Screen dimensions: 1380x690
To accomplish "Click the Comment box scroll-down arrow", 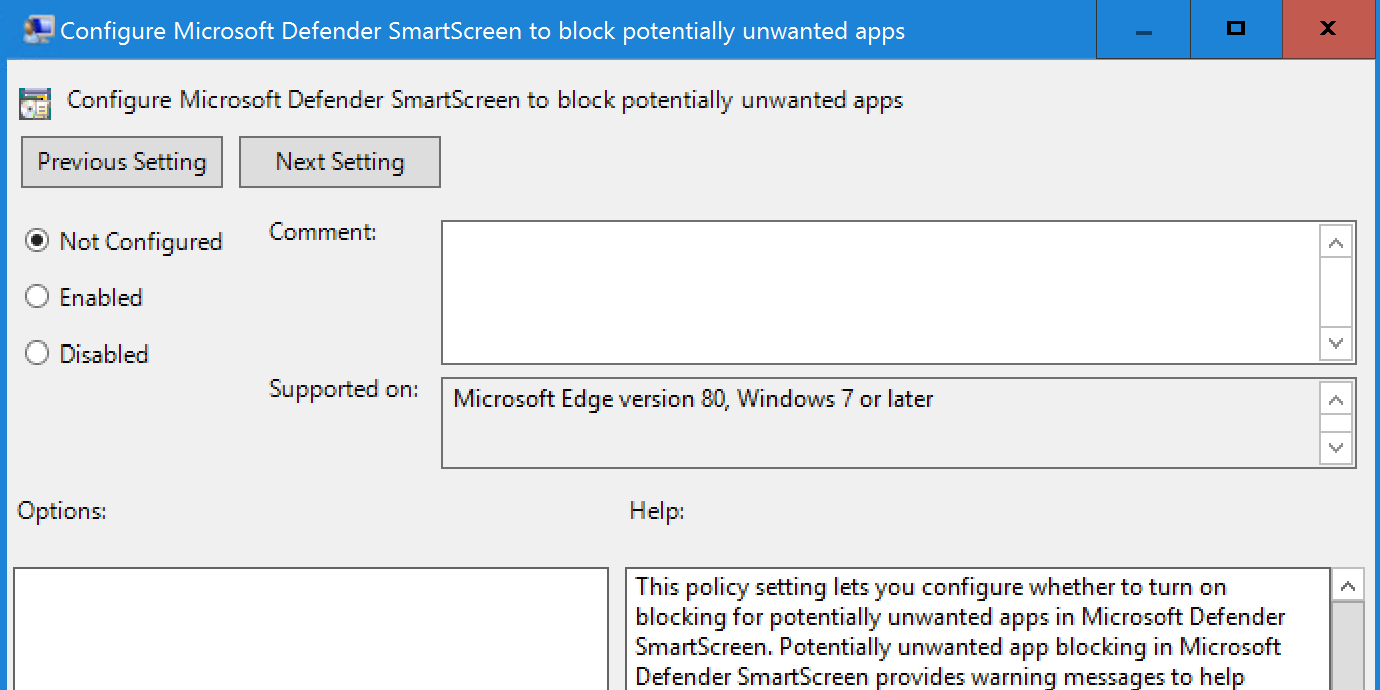I will click(1336, 343).
